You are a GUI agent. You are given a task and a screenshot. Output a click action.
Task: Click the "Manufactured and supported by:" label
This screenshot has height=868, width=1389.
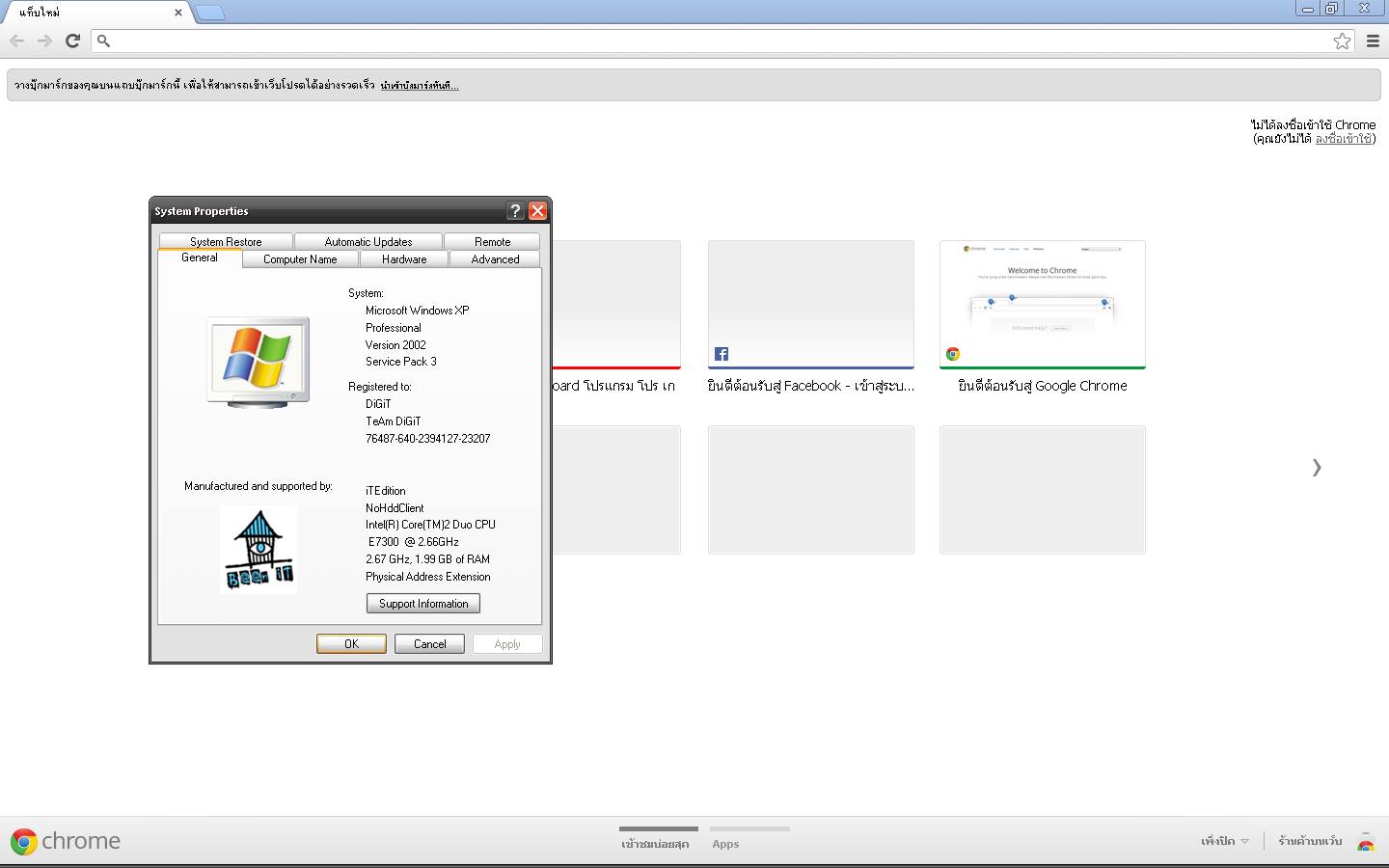click(259, 486)
